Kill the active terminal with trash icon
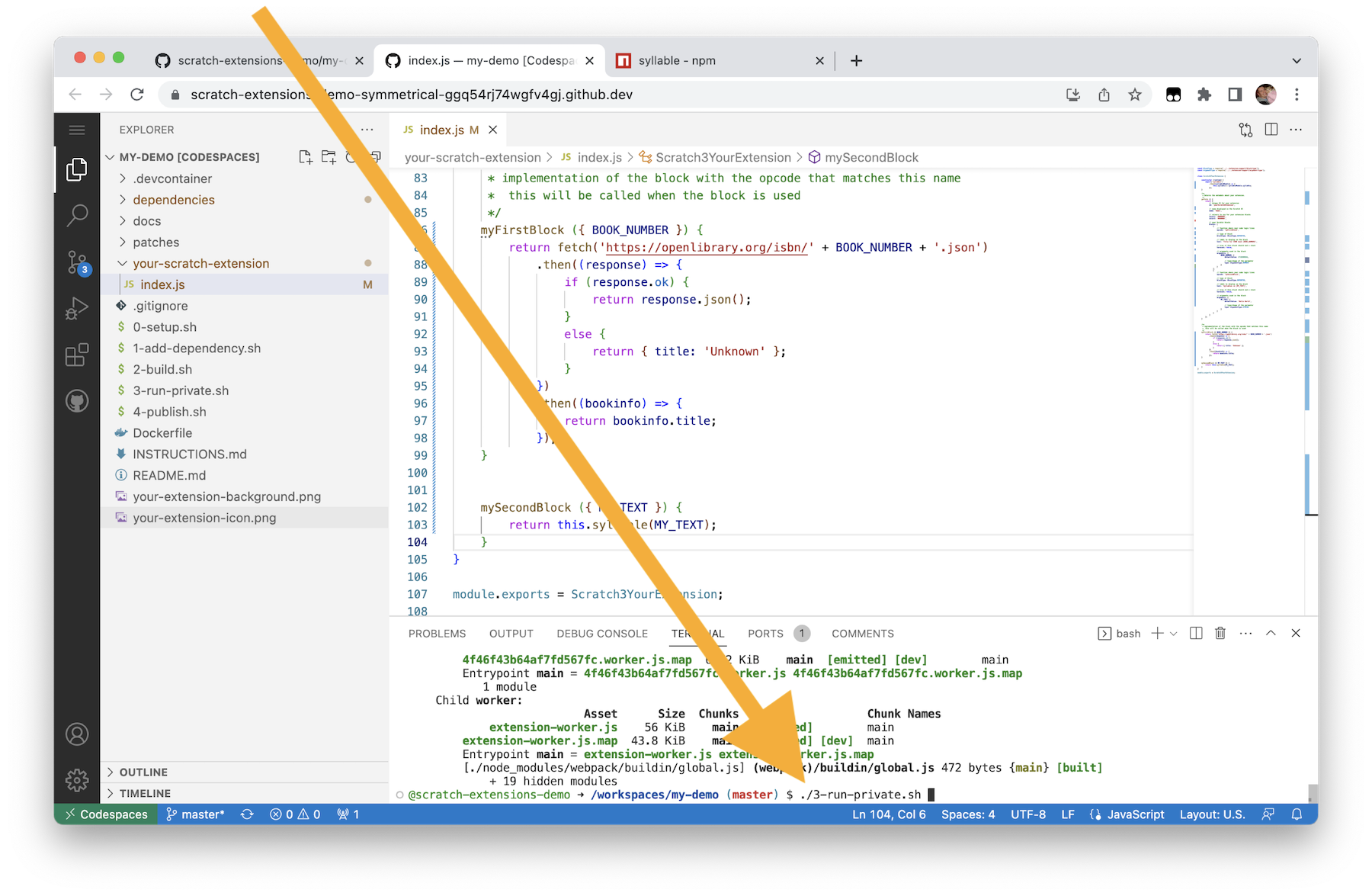Image resolution: width=1372 pixels, height=896 pixels. tap(1220, 633)
